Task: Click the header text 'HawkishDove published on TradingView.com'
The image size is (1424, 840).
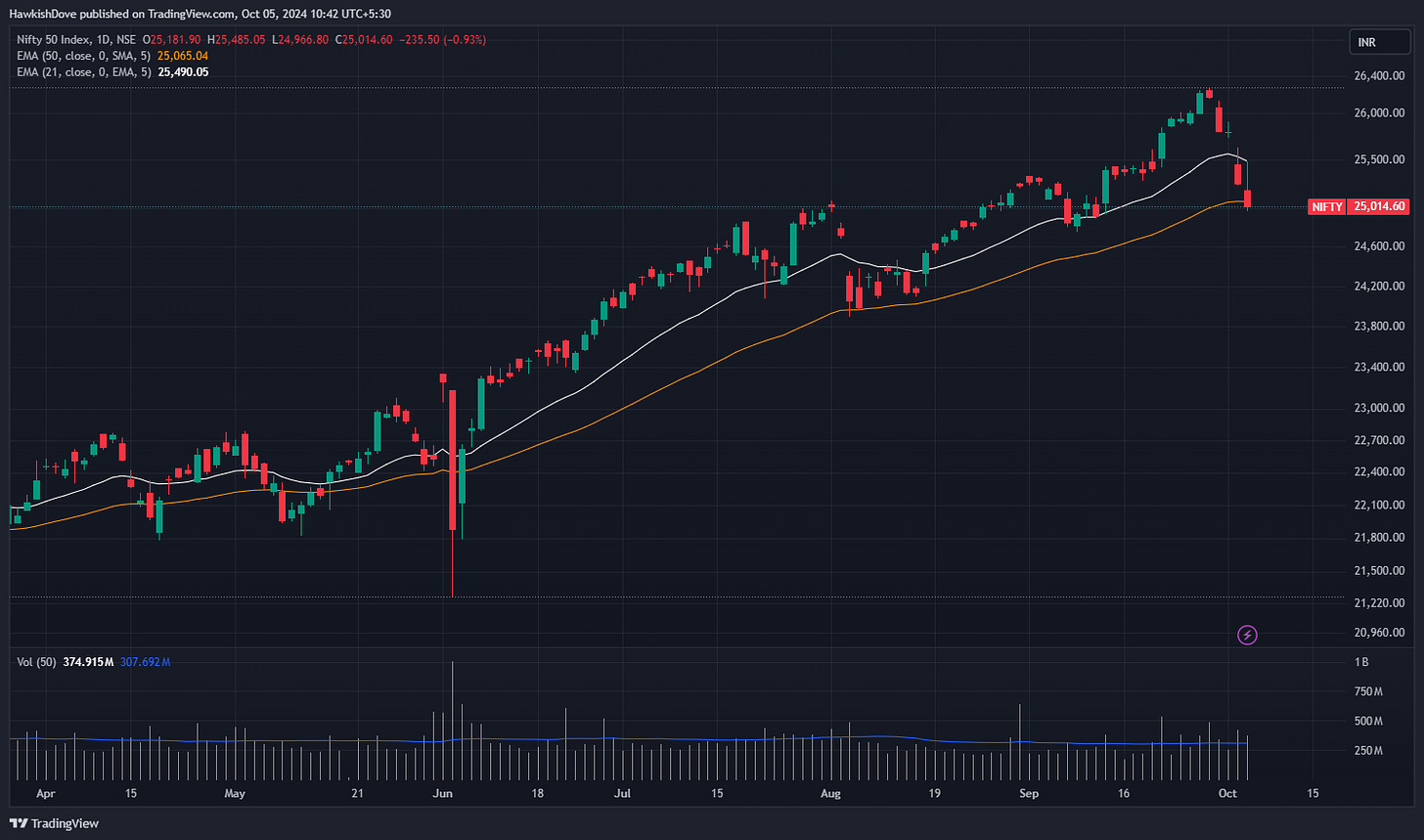Action: [x=122, y=13]
